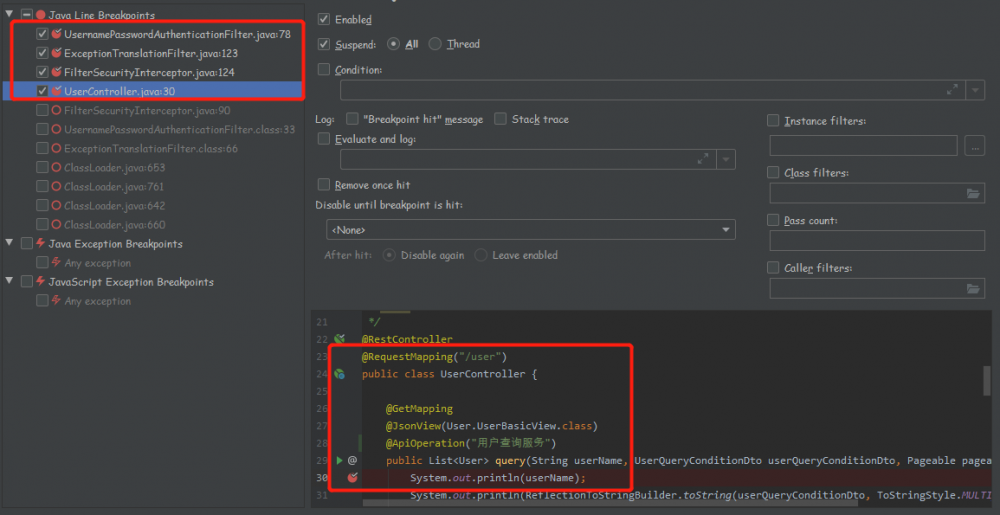Enable ClassLoader.java:653 breakpoint checkbox
1000x515 pixels.
pos(43,168)
